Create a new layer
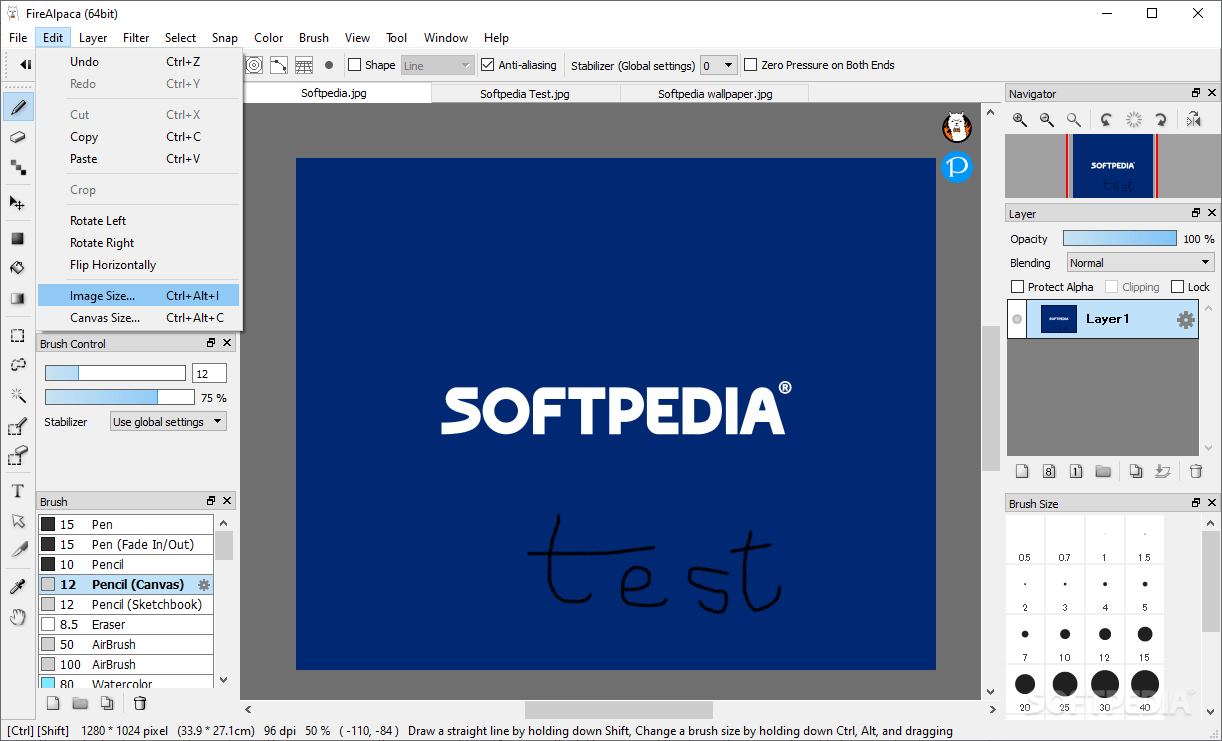Viewport: 1222px width, 741px height. coord(1022,470)
